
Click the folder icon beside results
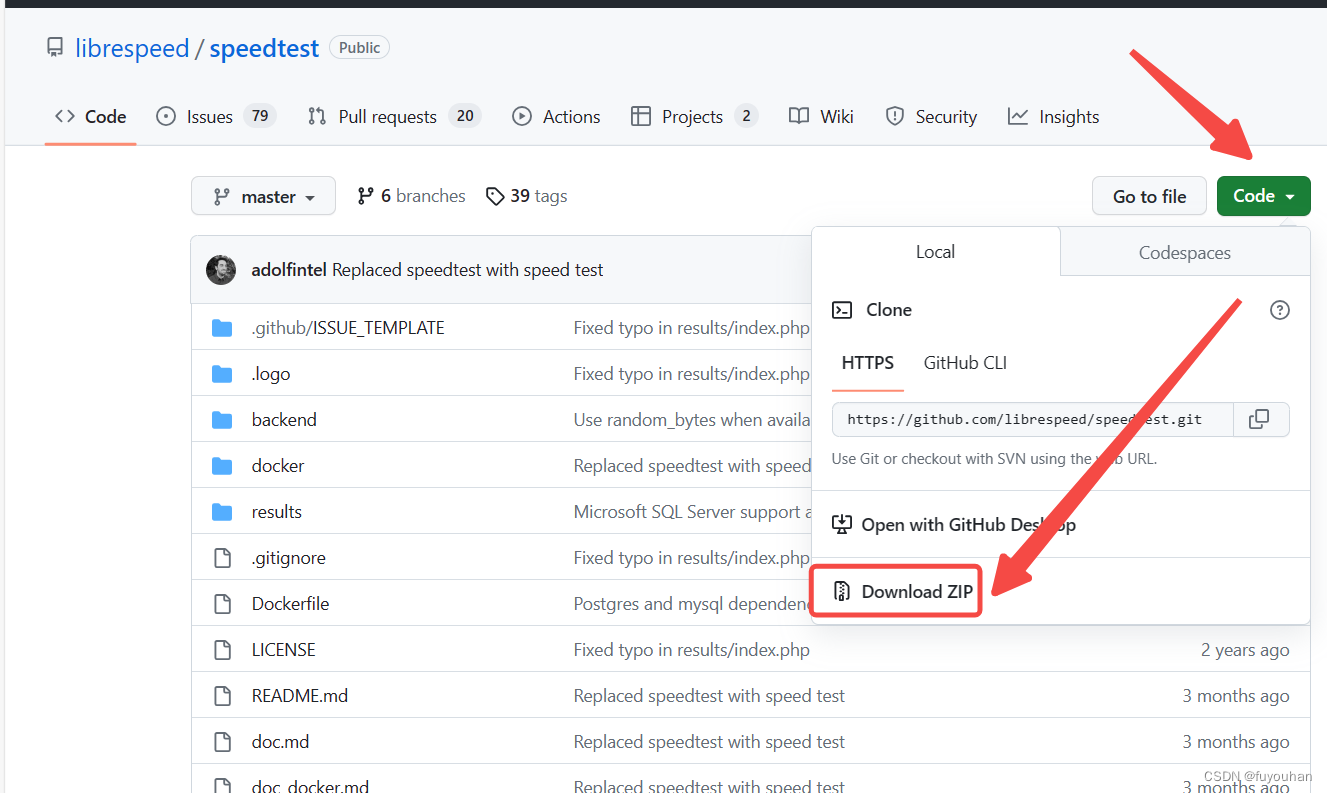click(x=222, y=512)
